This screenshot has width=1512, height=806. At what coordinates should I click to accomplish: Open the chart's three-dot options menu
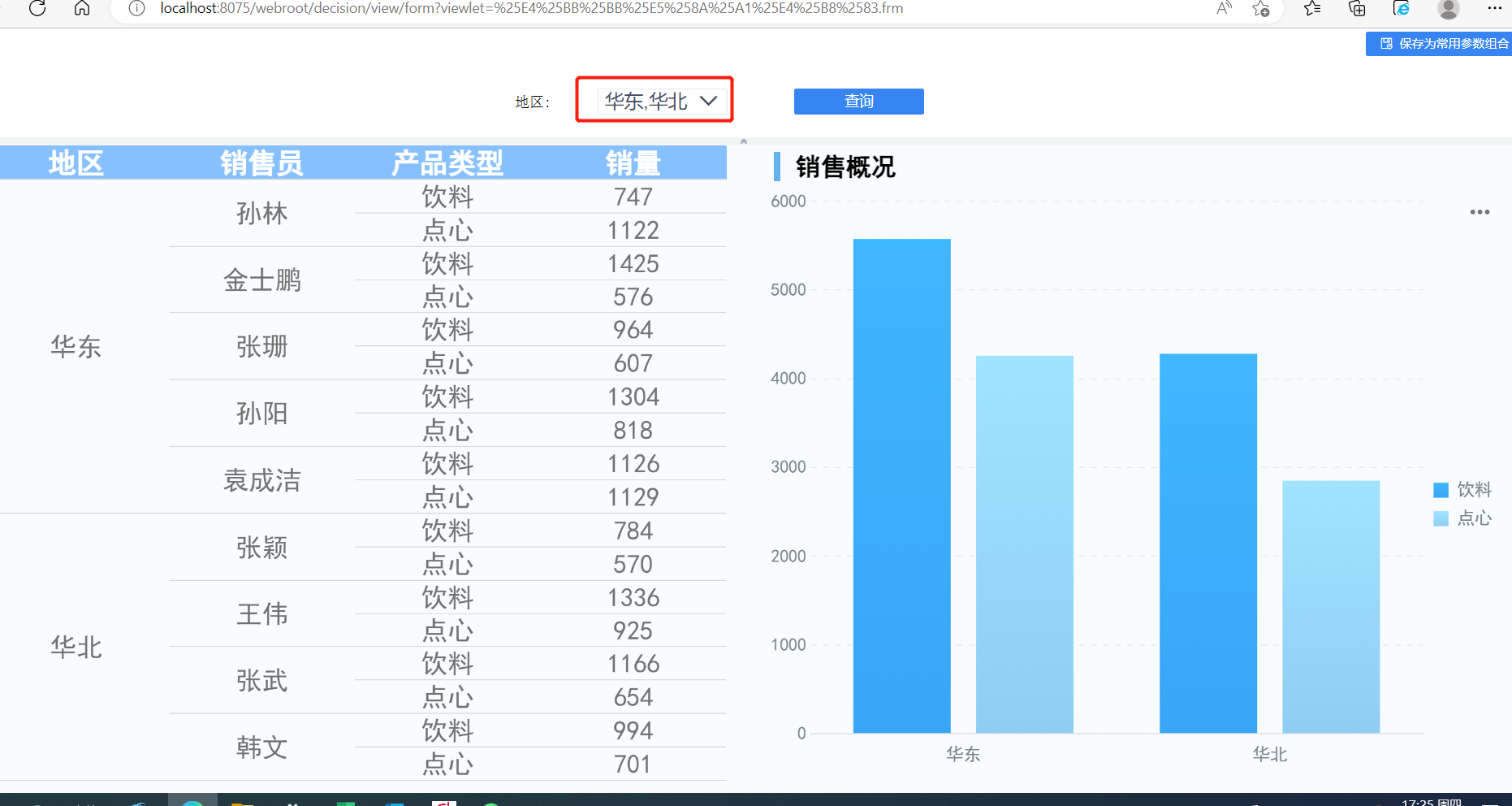coord(1480,212)
